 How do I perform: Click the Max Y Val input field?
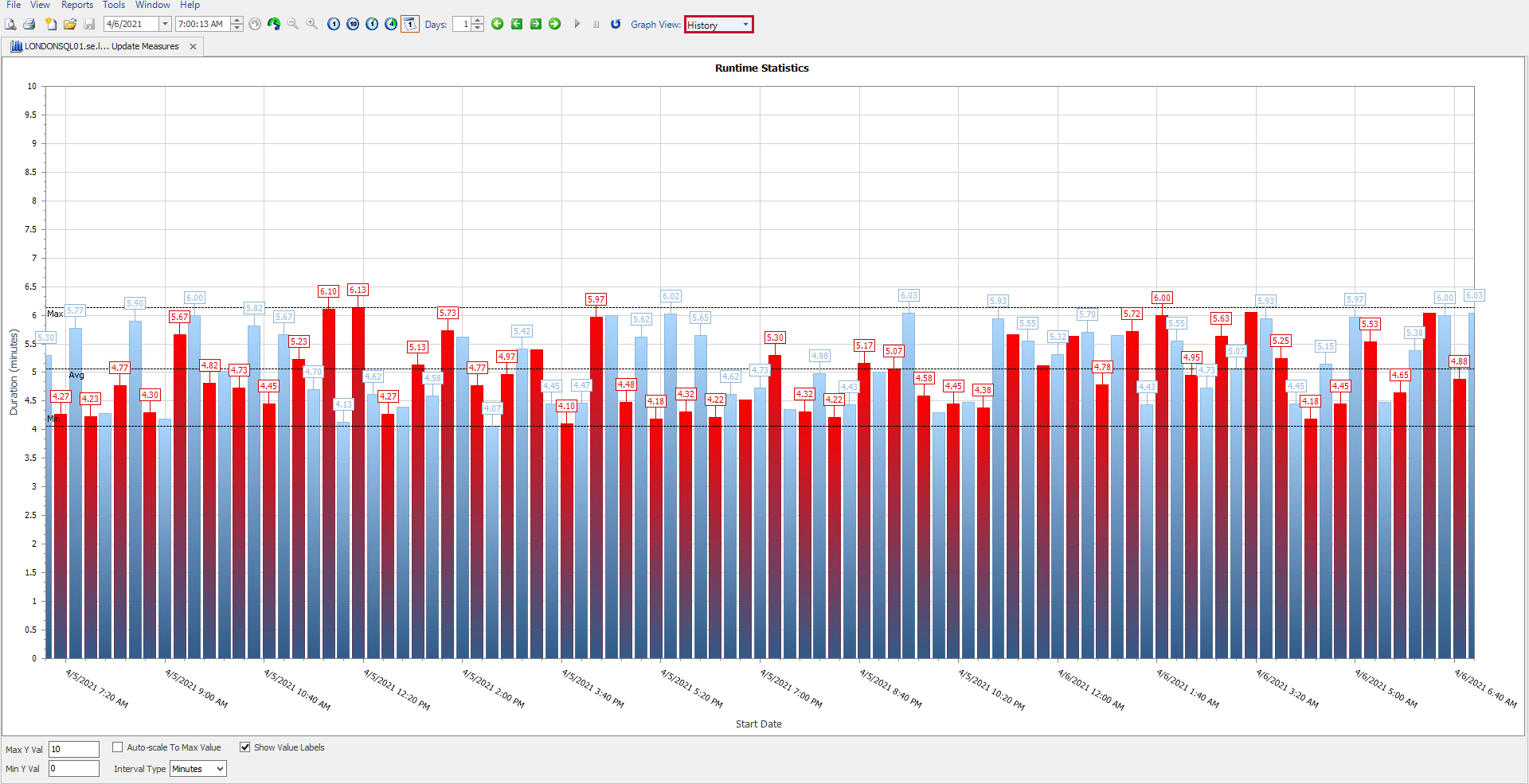click(74, 749)
